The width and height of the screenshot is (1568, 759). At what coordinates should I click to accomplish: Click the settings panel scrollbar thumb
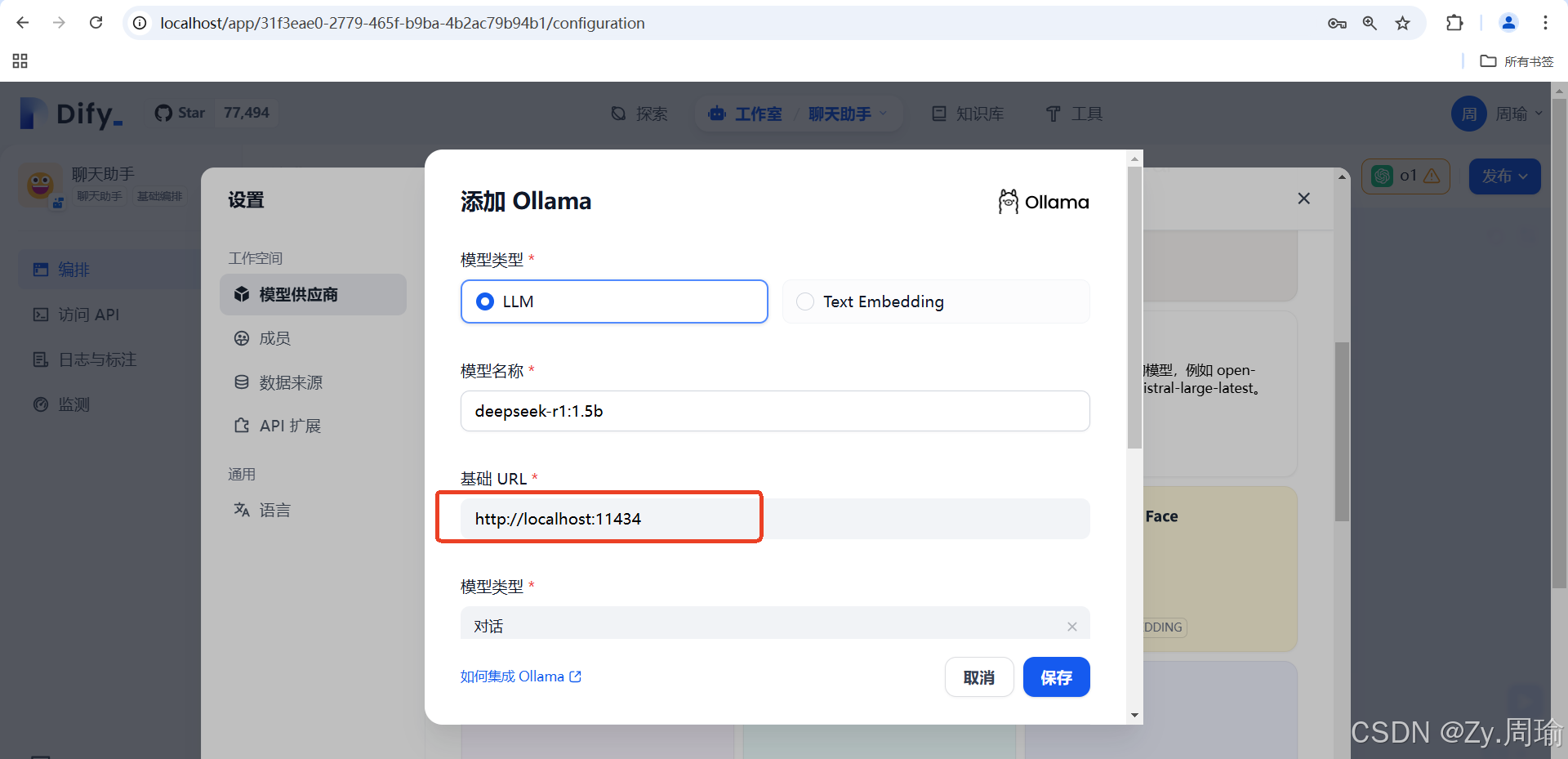pyautogui.click(x=1342, y=431)
